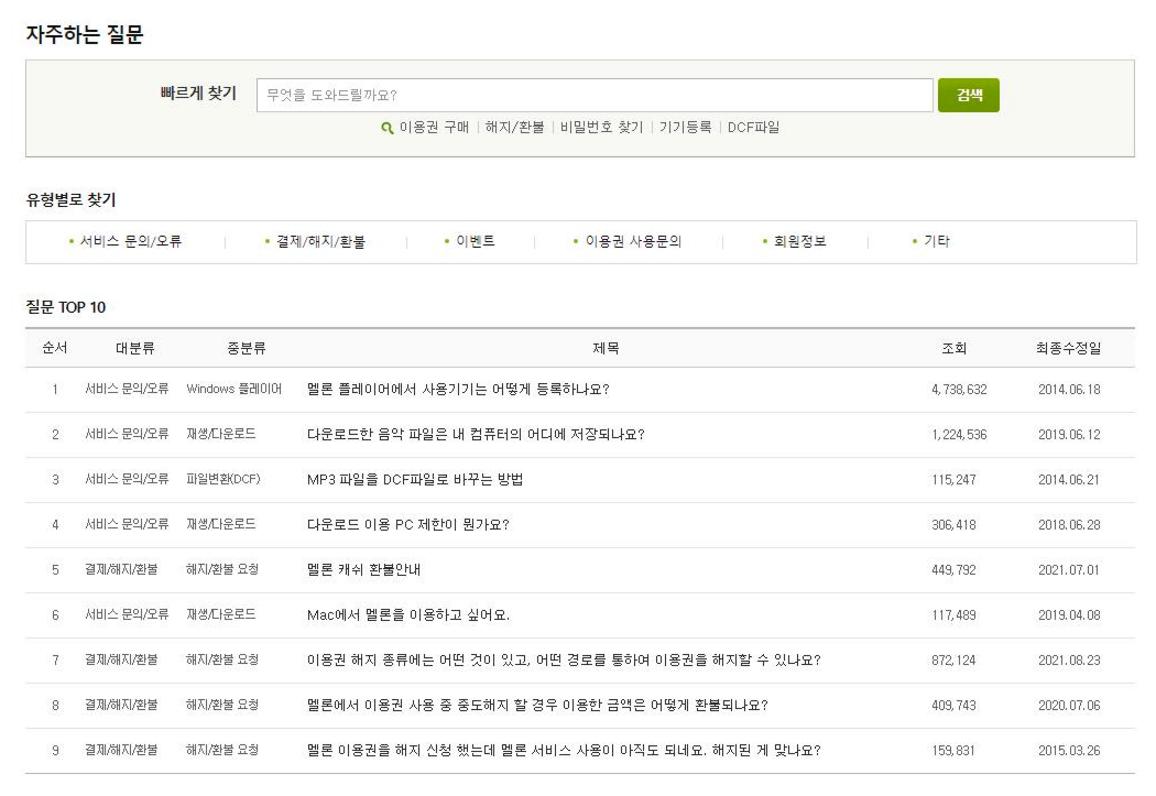Click the 제목 column header
Screen dimensions: 1156x796
click(606, 348)
